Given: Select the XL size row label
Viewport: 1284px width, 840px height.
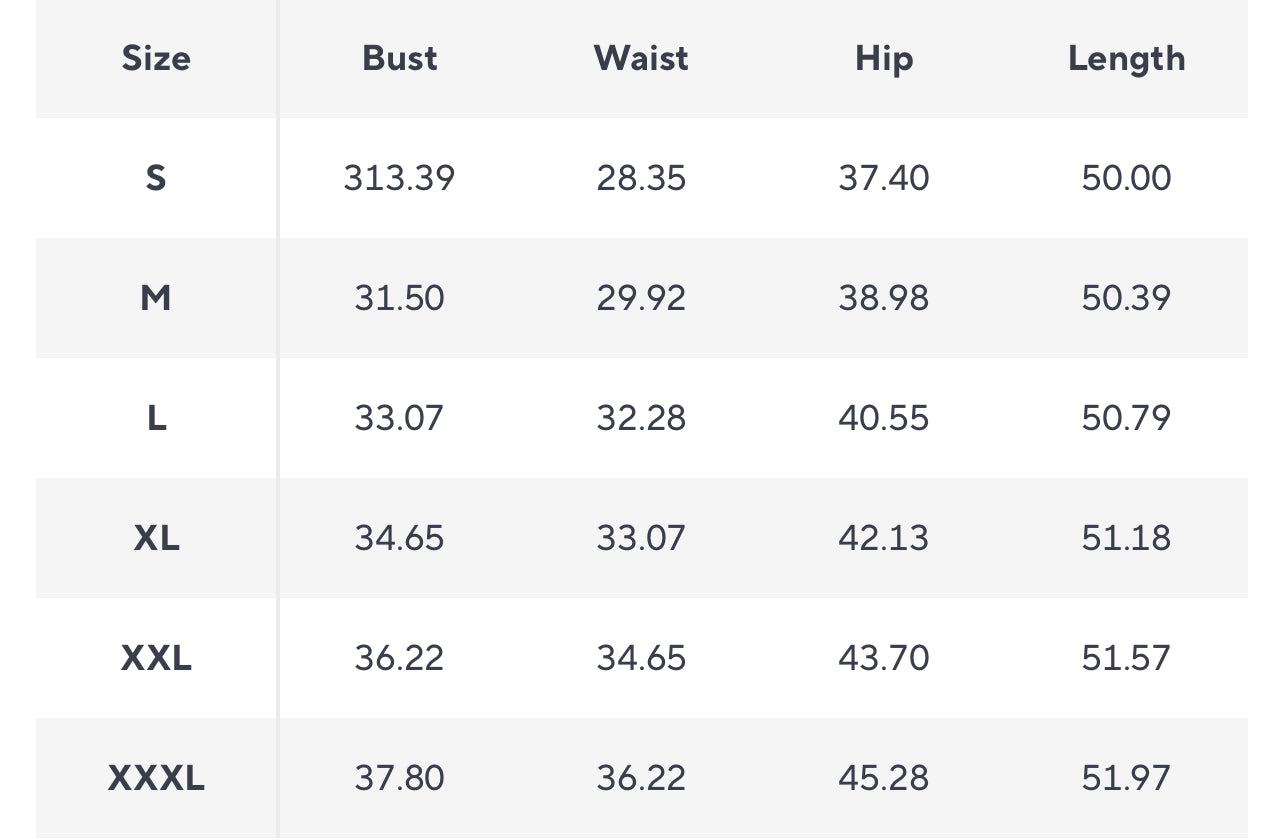Looking at the screenshot, I should [156, 538].
